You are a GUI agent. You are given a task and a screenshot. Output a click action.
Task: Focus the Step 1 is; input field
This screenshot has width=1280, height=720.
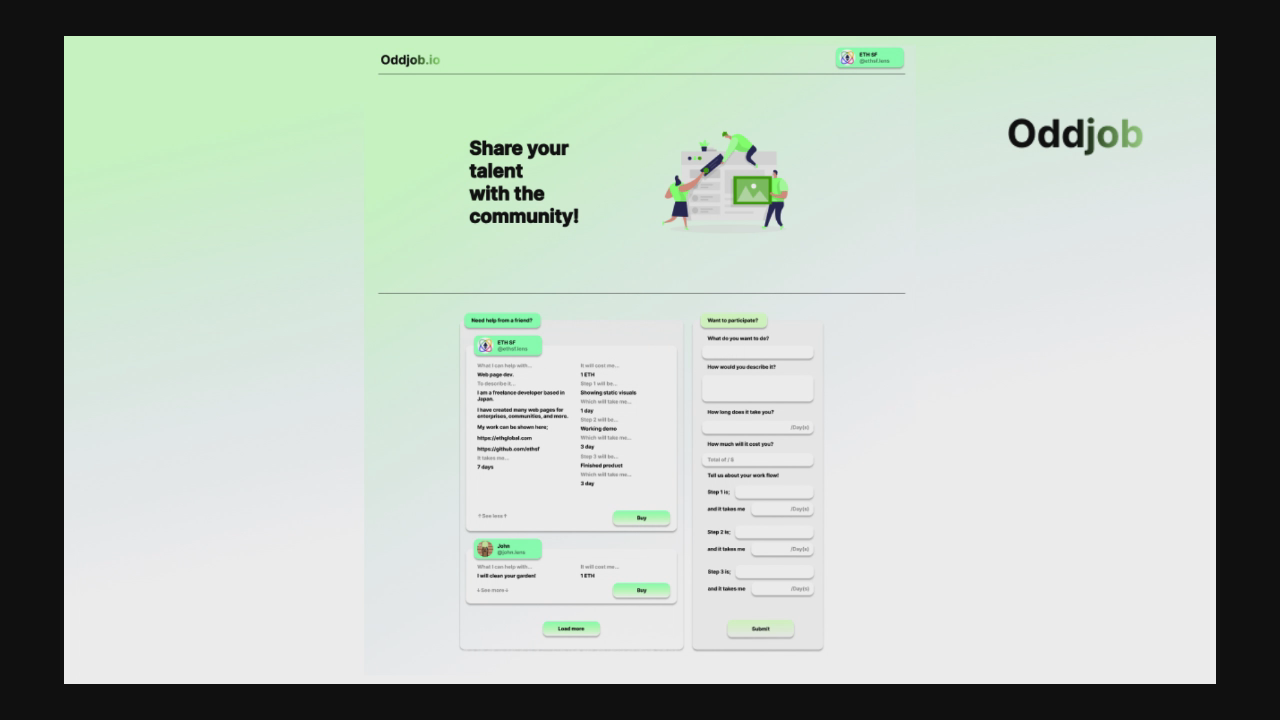(774, 492)
